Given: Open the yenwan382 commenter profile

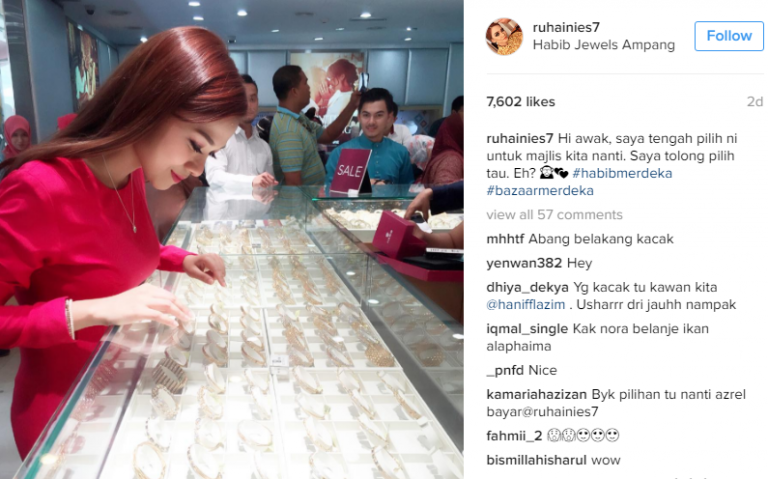Looking at the screenshot, I should click(x=524, y=263).
